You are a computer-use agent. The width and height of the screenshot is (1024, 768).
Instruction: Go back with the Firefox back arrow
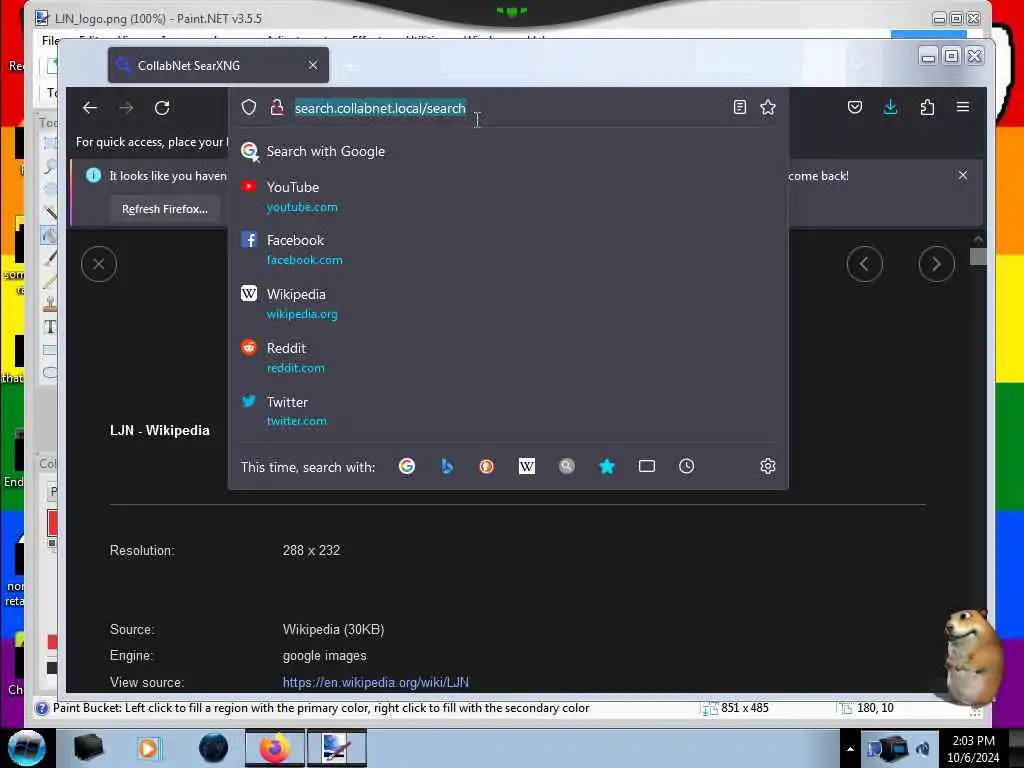89,108
